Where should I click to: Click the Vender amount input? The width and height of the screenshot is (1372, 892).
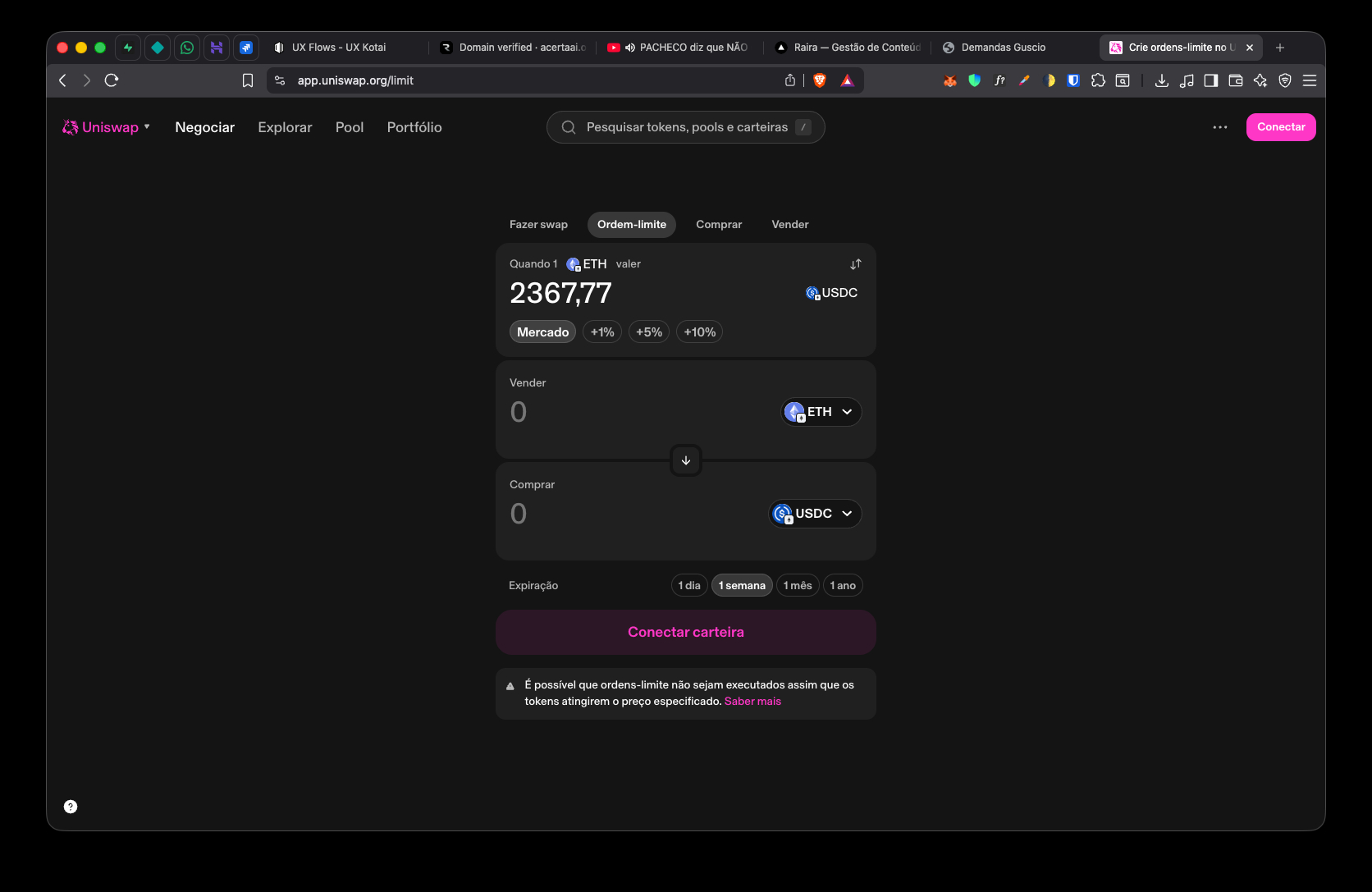[640, 412]
